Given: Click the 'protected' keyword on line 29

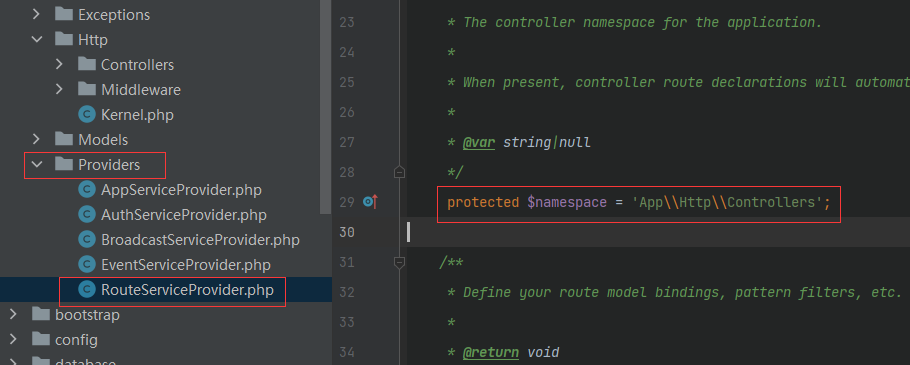Looking at the screenshot, I should pos(483,203).
